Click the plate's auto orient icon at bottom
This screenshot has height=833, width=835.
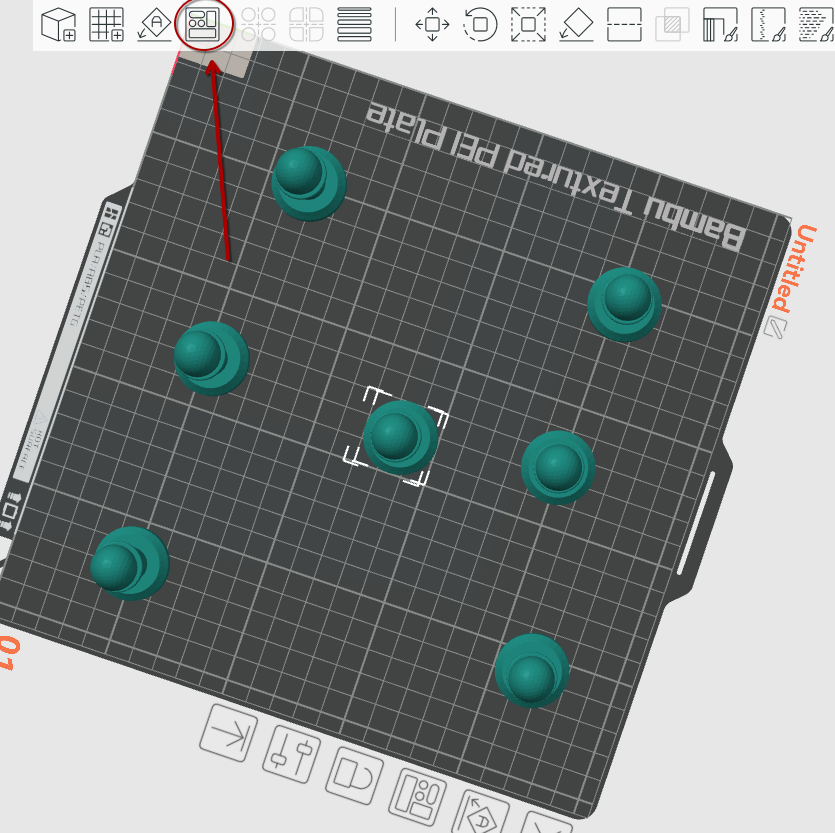click(x=483, y=814)
